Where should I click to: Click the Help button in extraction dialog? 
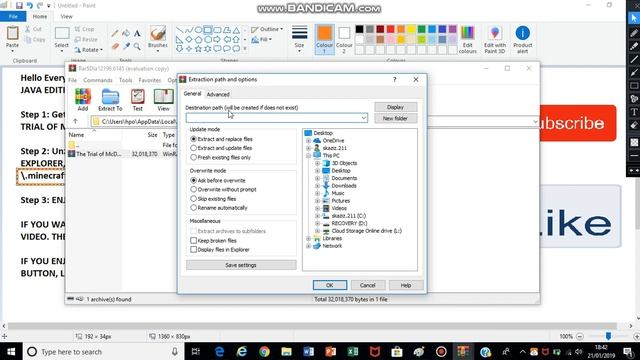406,285
